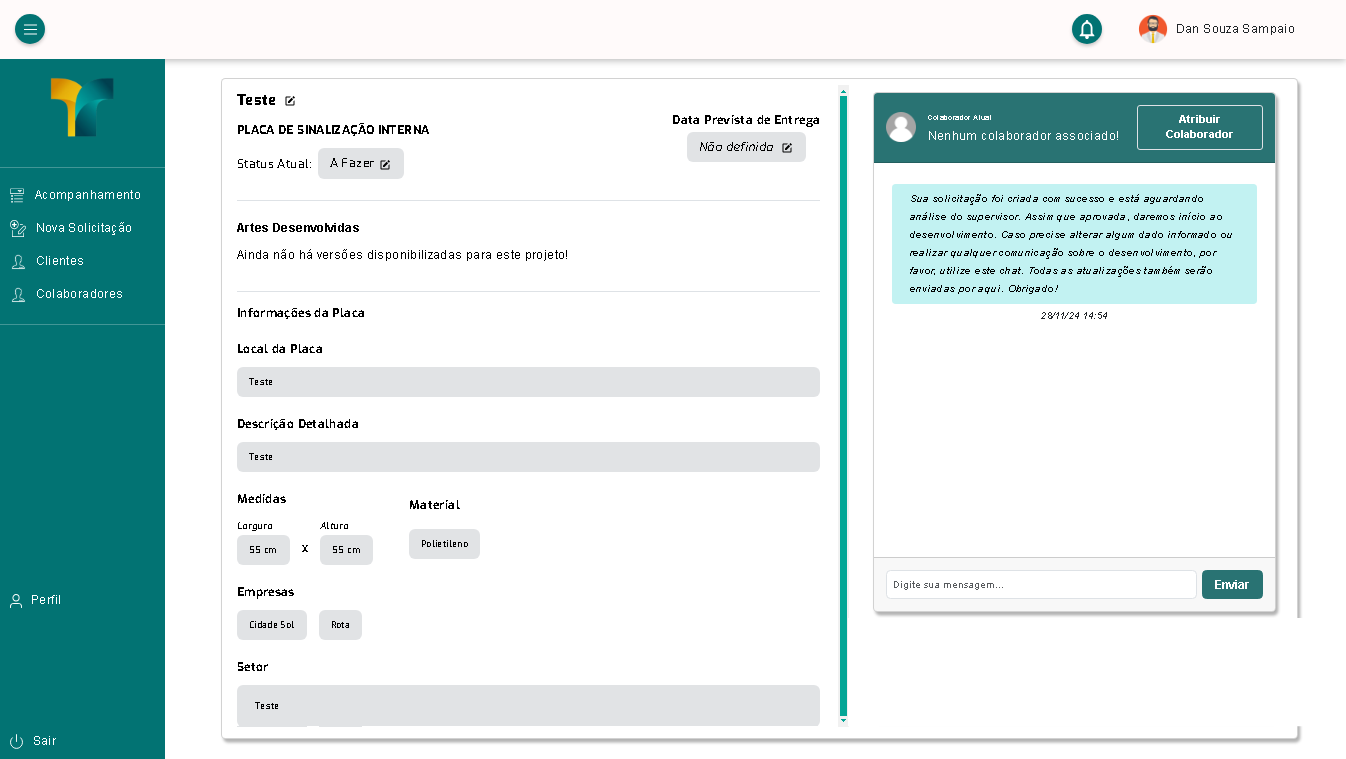This screenshot has width=1346, height=759.
Task: Edit the 'A Fazer' status
Action: click(x=385, y=164)
